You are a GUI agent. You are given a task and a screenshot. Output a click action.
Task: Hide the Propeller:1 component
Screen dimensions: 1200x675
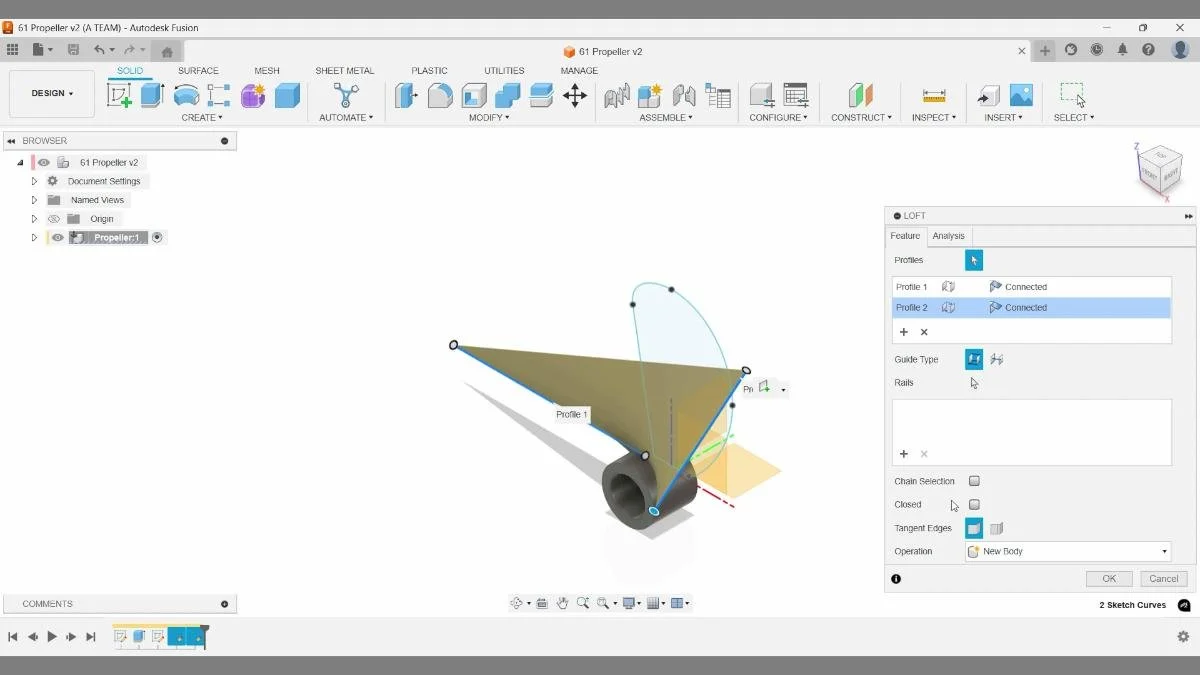(x=57, y=237)
